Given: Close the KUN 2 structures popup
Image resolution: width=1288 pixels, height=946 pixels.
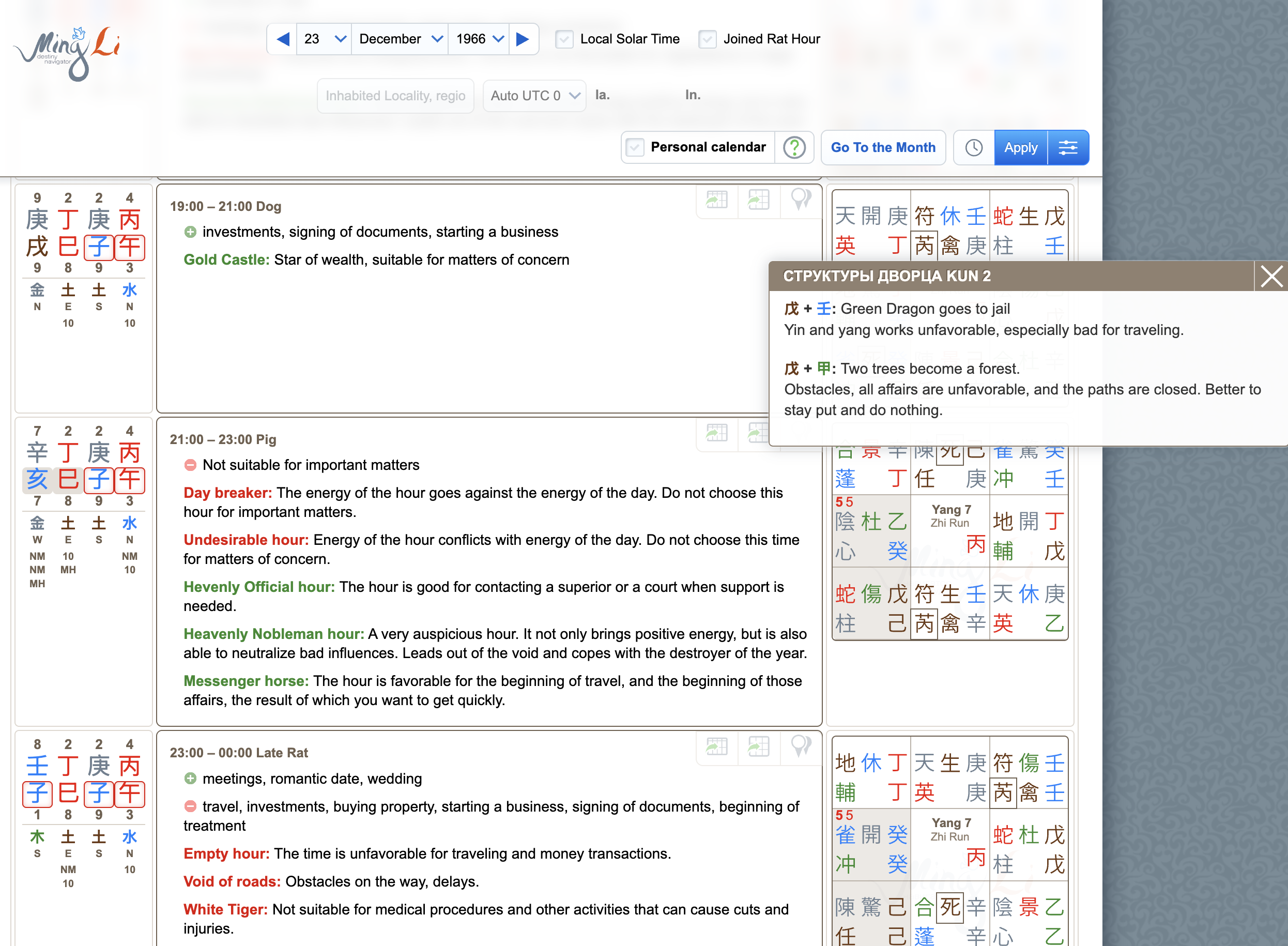Looking at the screenshot, I should [1271, 277].
